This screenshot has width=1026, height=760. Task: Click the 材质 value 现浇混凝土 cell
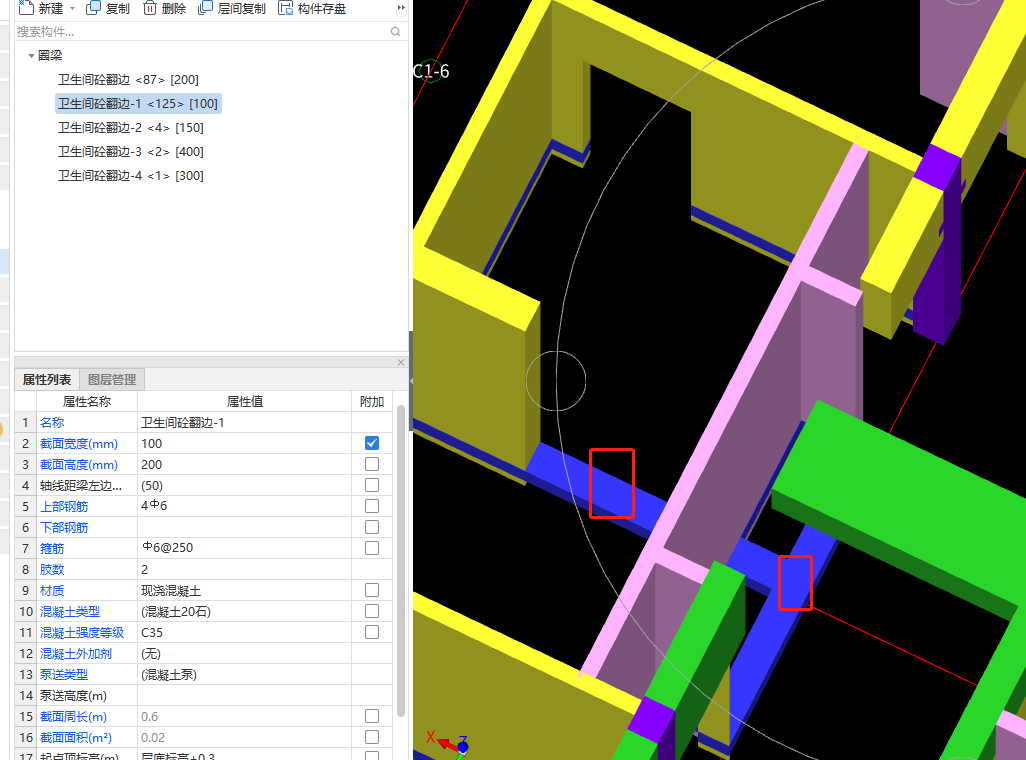[x=245, y=590]
